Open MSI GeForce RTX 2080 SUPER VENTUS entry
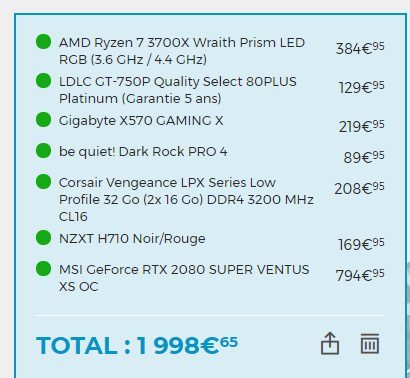The height and width of the screenshot is (378, 410). pyautogui.click(x=184, y=278)
